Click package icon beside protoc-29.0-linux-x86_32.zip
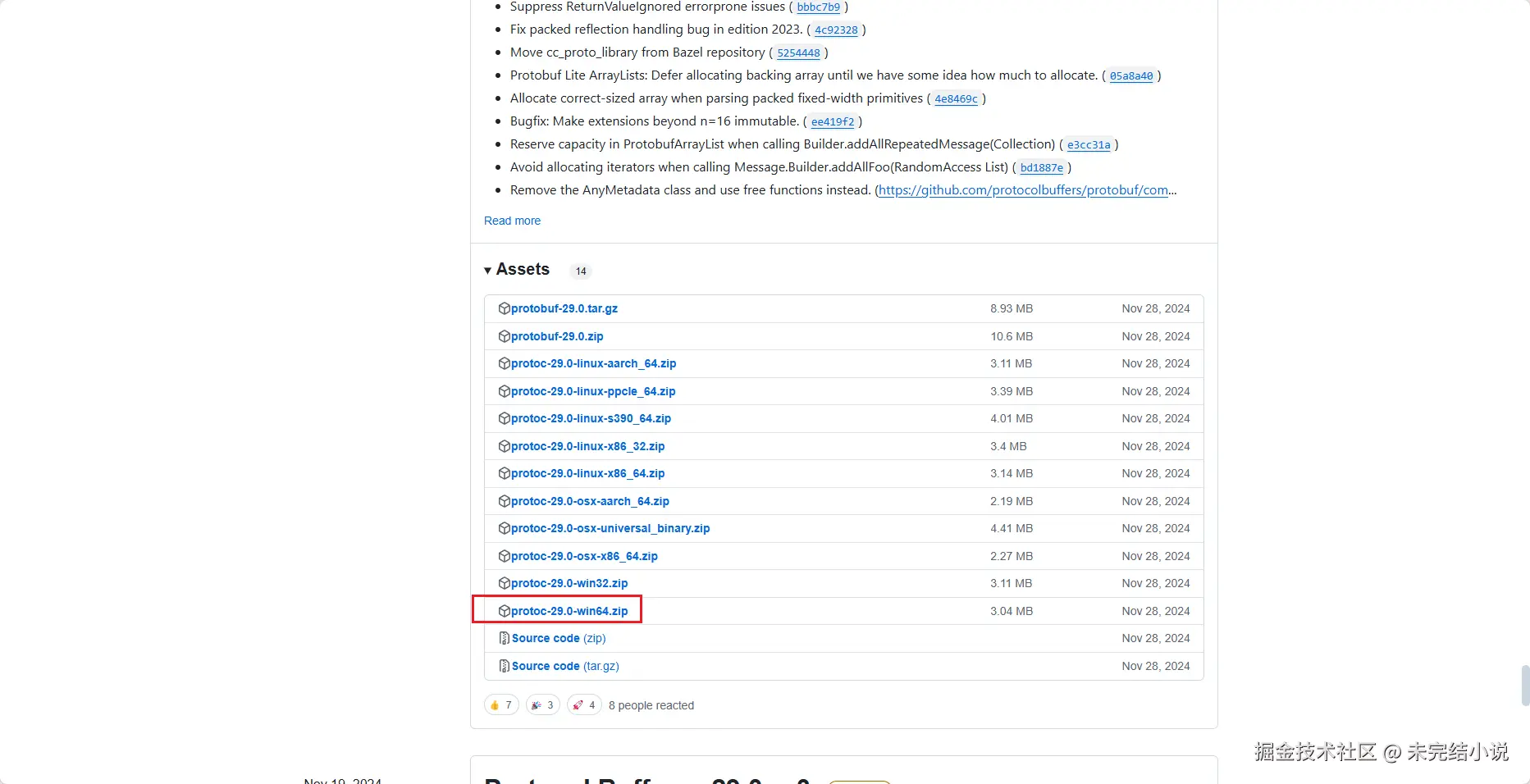The width and height of the screenshot is (1530, 784). pos(505,446)
